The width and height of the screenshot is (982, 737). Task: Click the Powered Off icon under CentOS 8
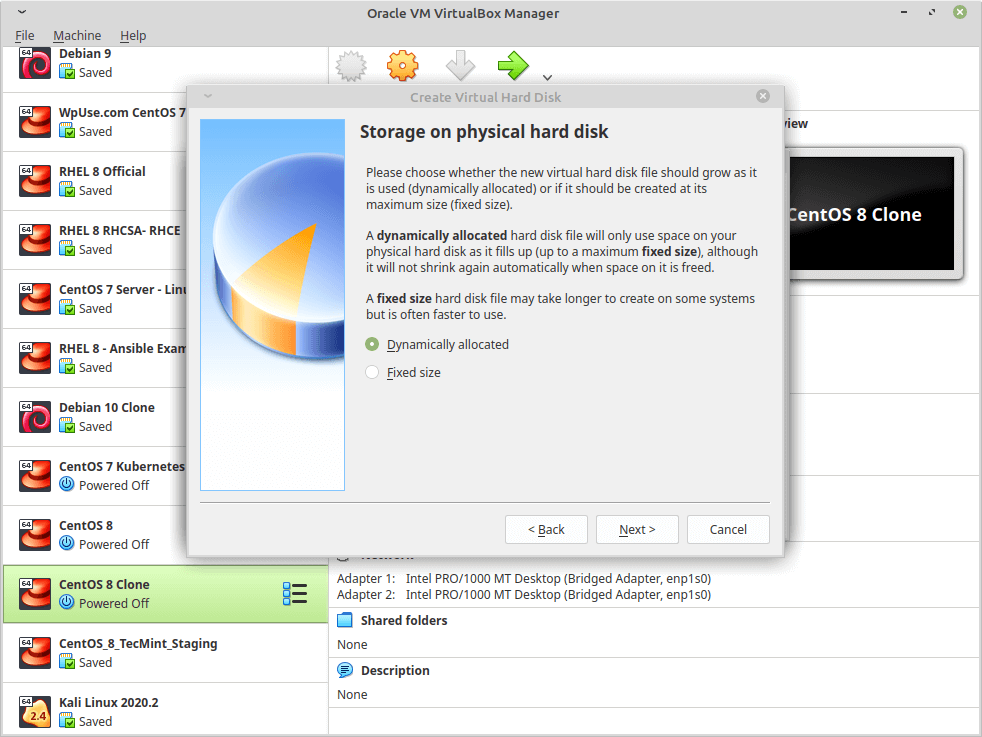tap(67, 544)
